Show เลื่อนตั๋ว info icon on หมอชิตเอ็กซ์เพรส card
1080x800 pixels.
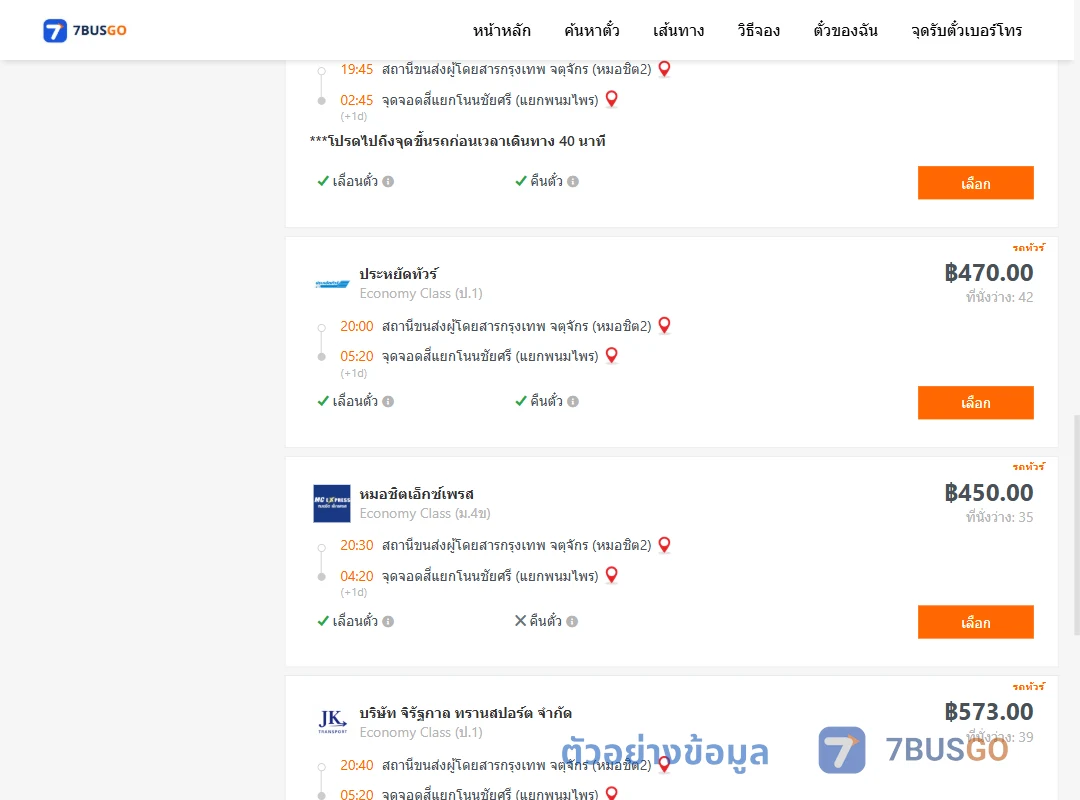pos(388,621)
